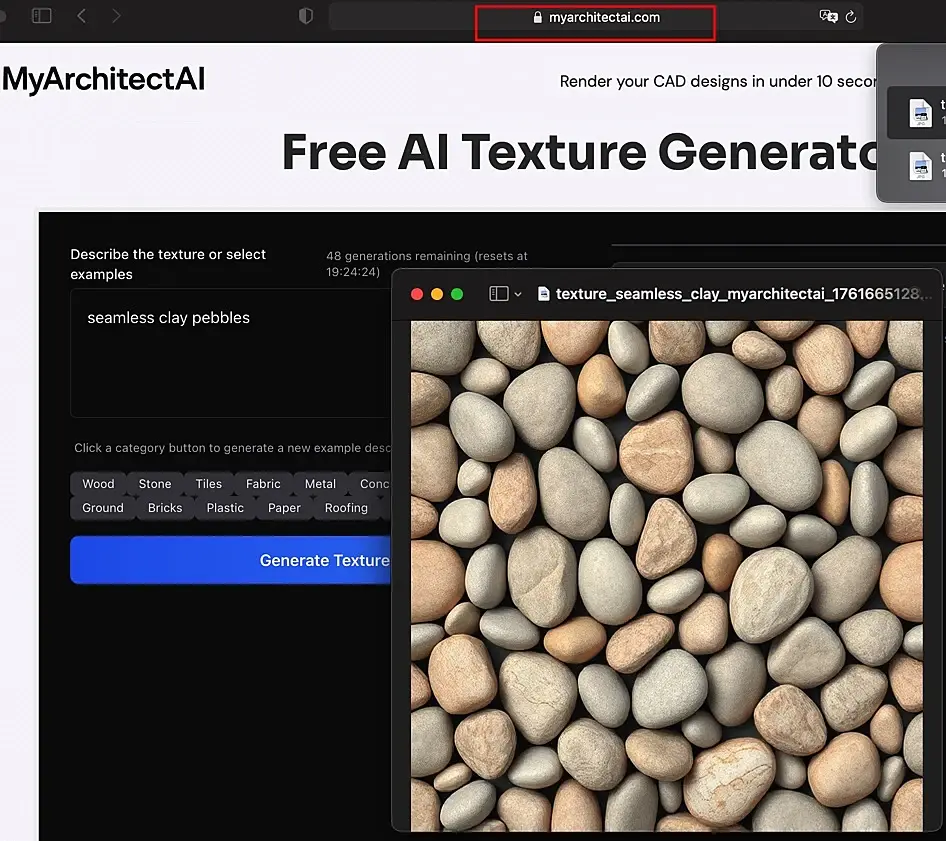Choose the Fabric category

263,483
